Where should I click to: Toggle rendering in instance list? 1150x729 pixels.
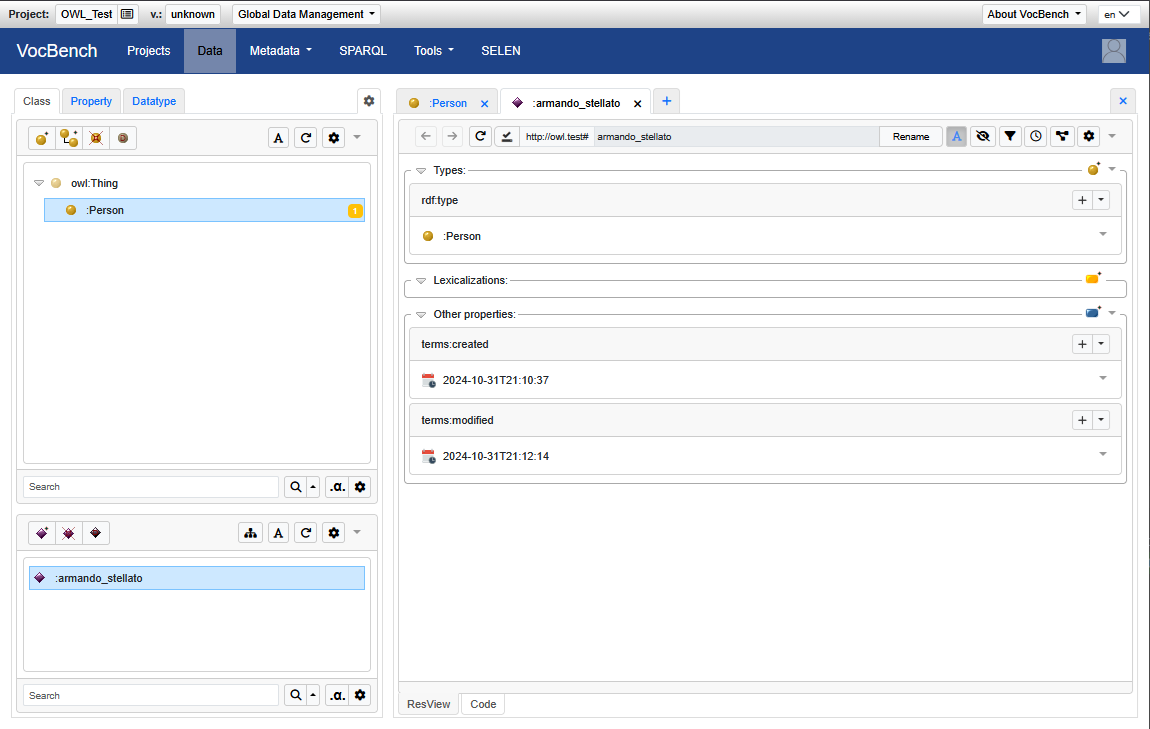pyautogui.click(x=279, y=533)
